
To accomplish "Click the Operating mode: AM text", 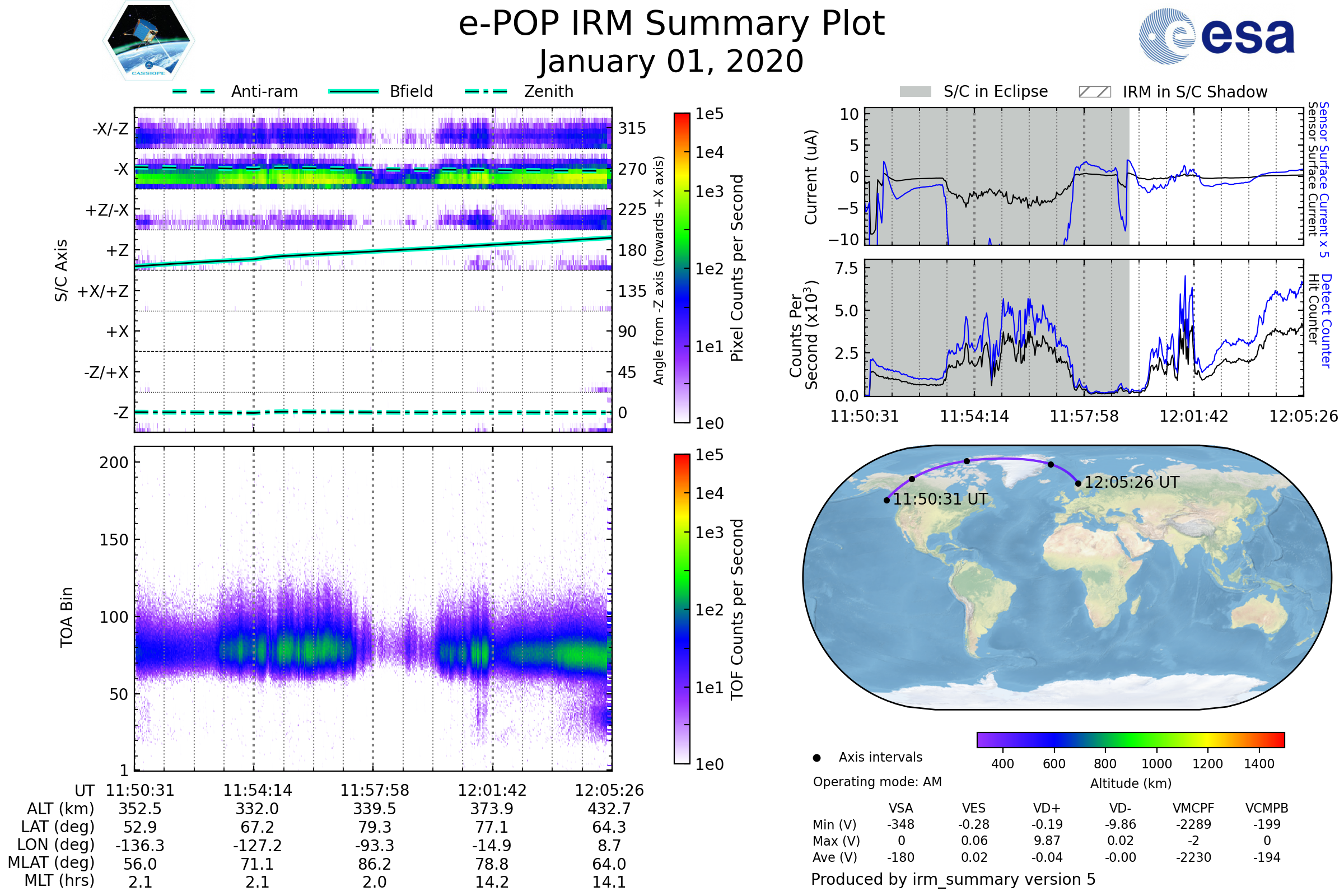I will pos(876,782).
